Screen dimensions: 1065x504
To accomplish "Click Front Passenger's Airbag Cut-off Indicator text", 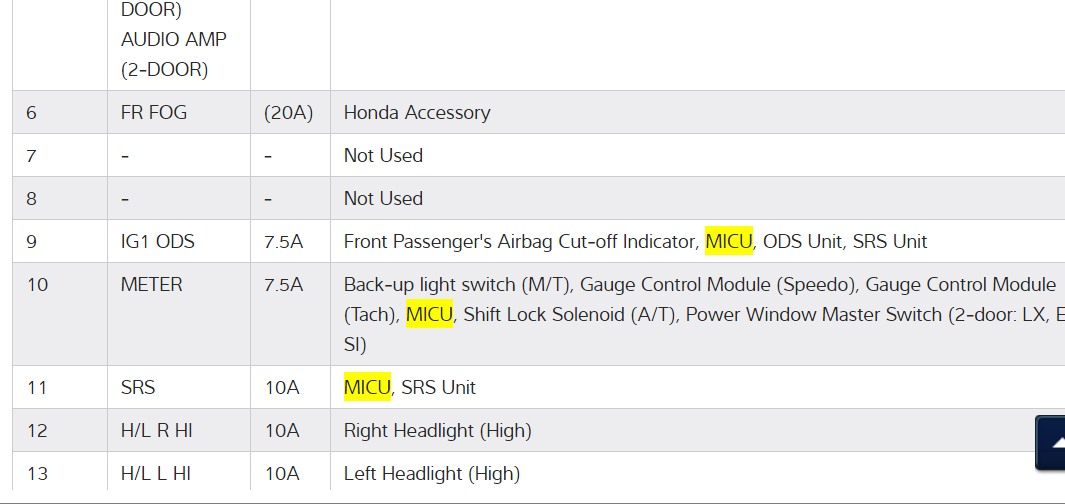I will pos(519,241).
